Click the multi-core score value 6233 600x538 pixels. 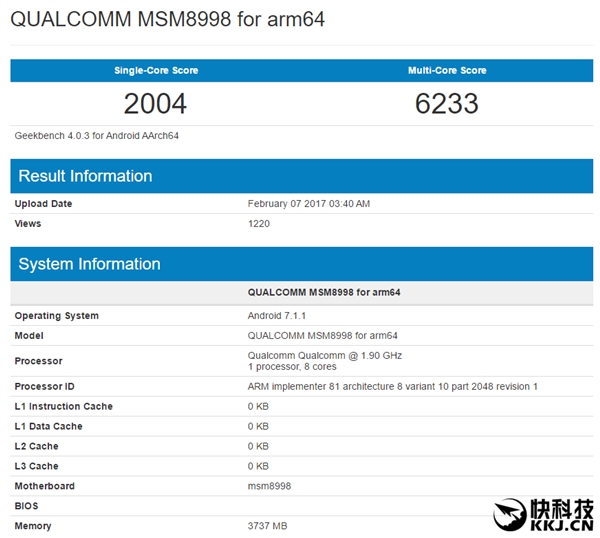coord(447,103)
